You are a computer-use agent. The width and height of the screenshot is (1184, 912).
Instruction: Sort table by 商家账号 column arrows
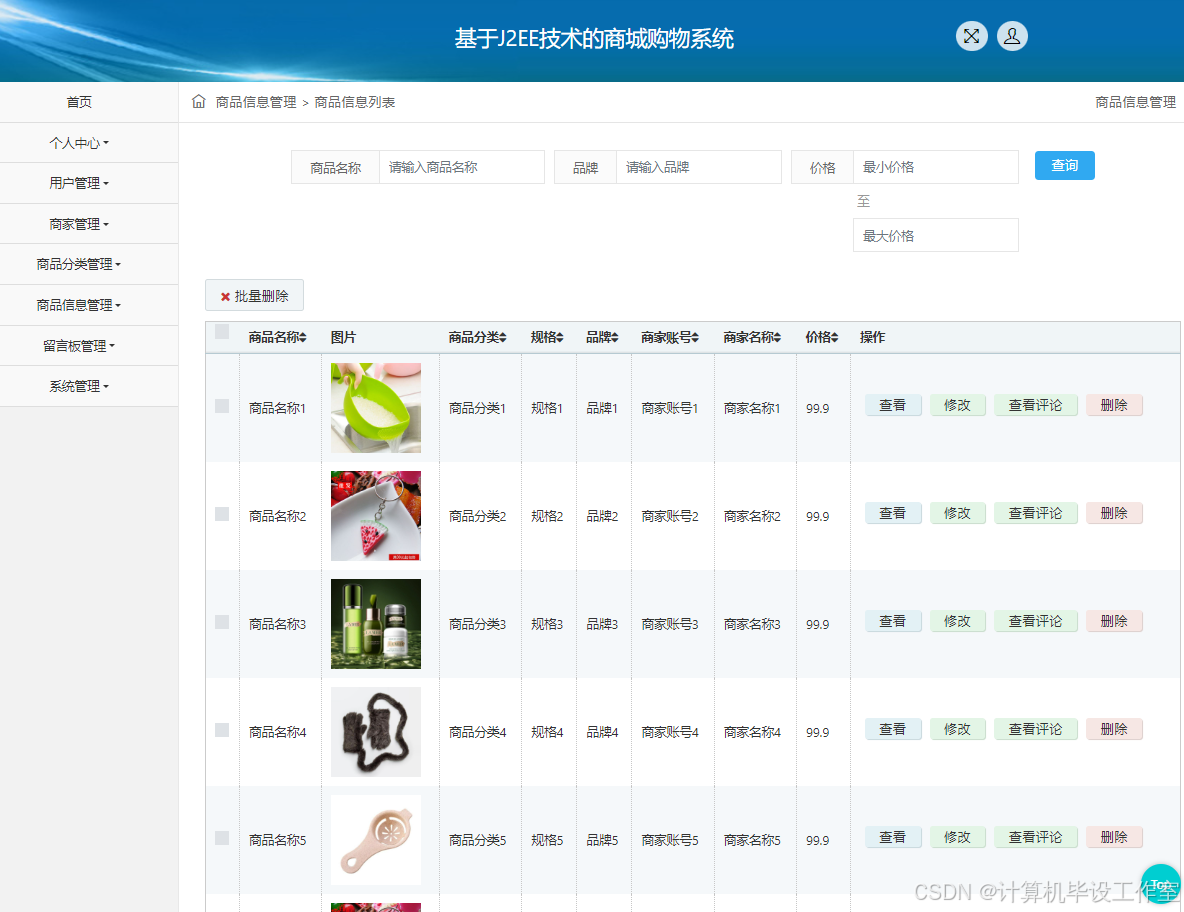click(x=695, y=337)
